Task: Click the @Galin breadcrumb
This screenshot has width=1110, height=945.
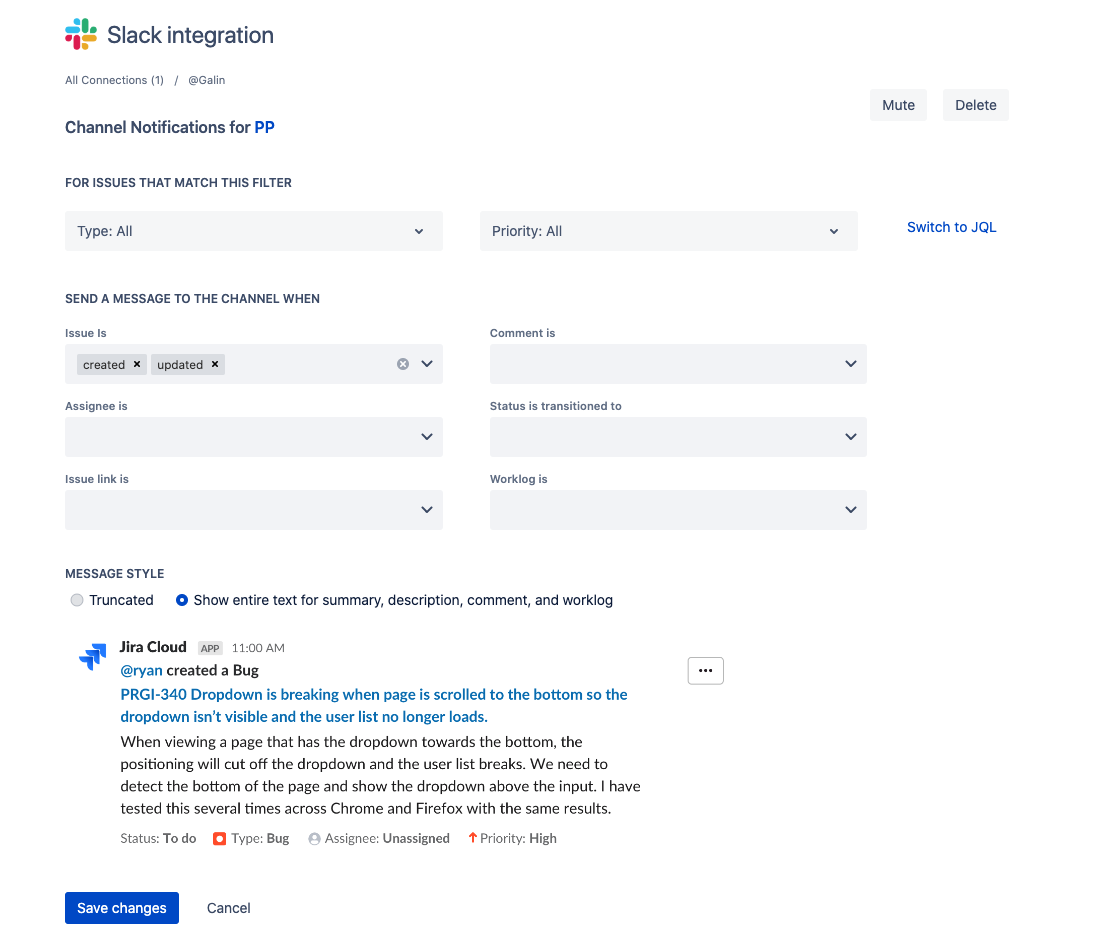Action: pos(207,80)
